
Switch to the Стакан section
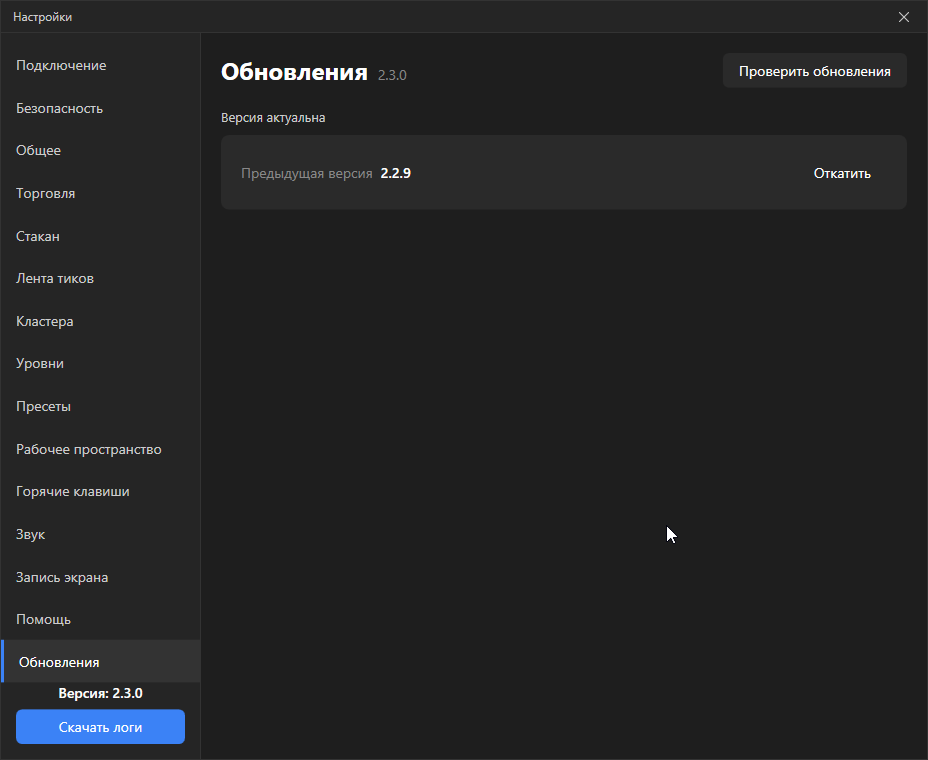[101, 236]
